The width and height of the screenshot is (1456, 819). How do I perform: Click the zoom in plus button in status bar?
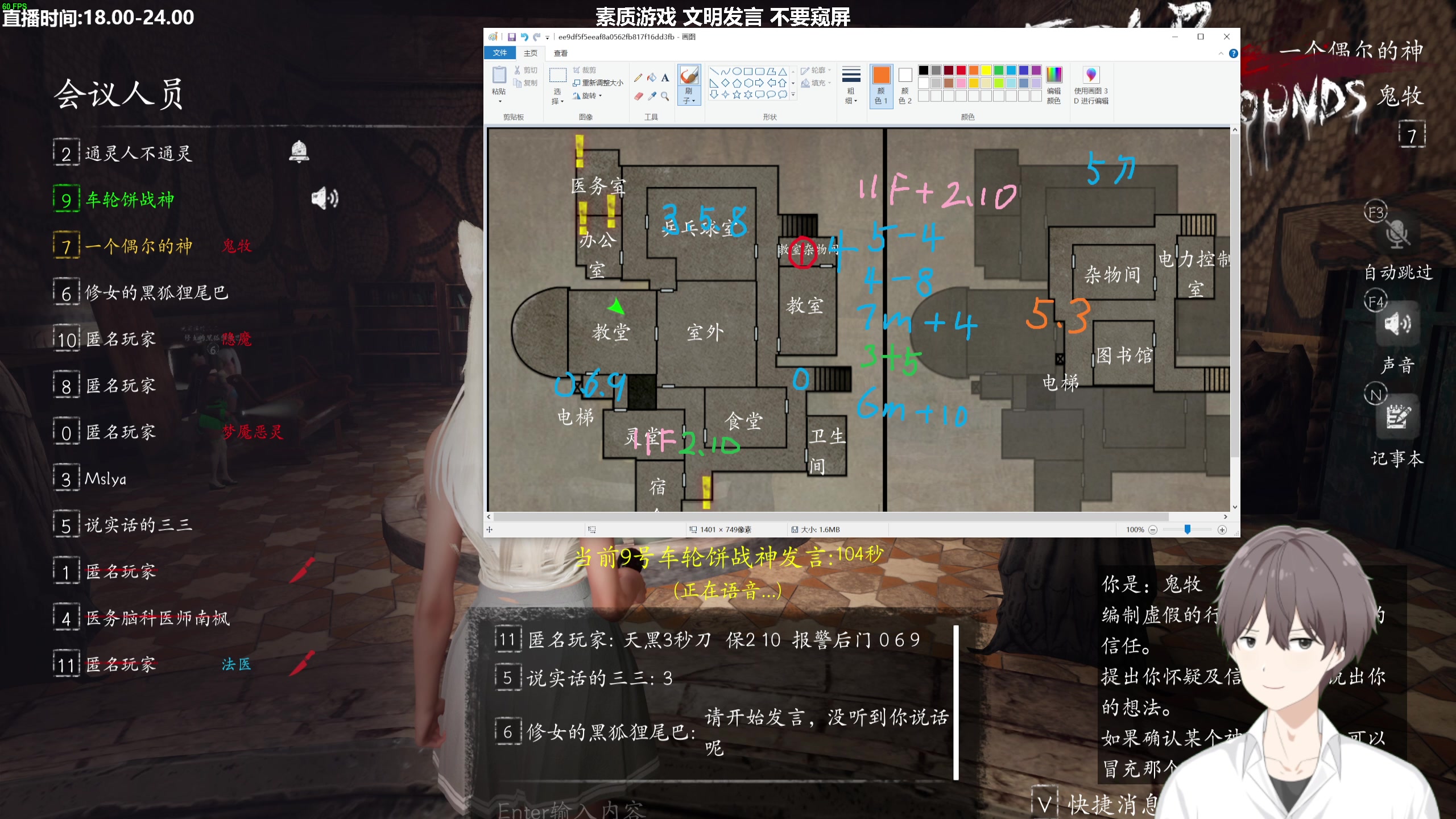click(x=1222, y=530)
